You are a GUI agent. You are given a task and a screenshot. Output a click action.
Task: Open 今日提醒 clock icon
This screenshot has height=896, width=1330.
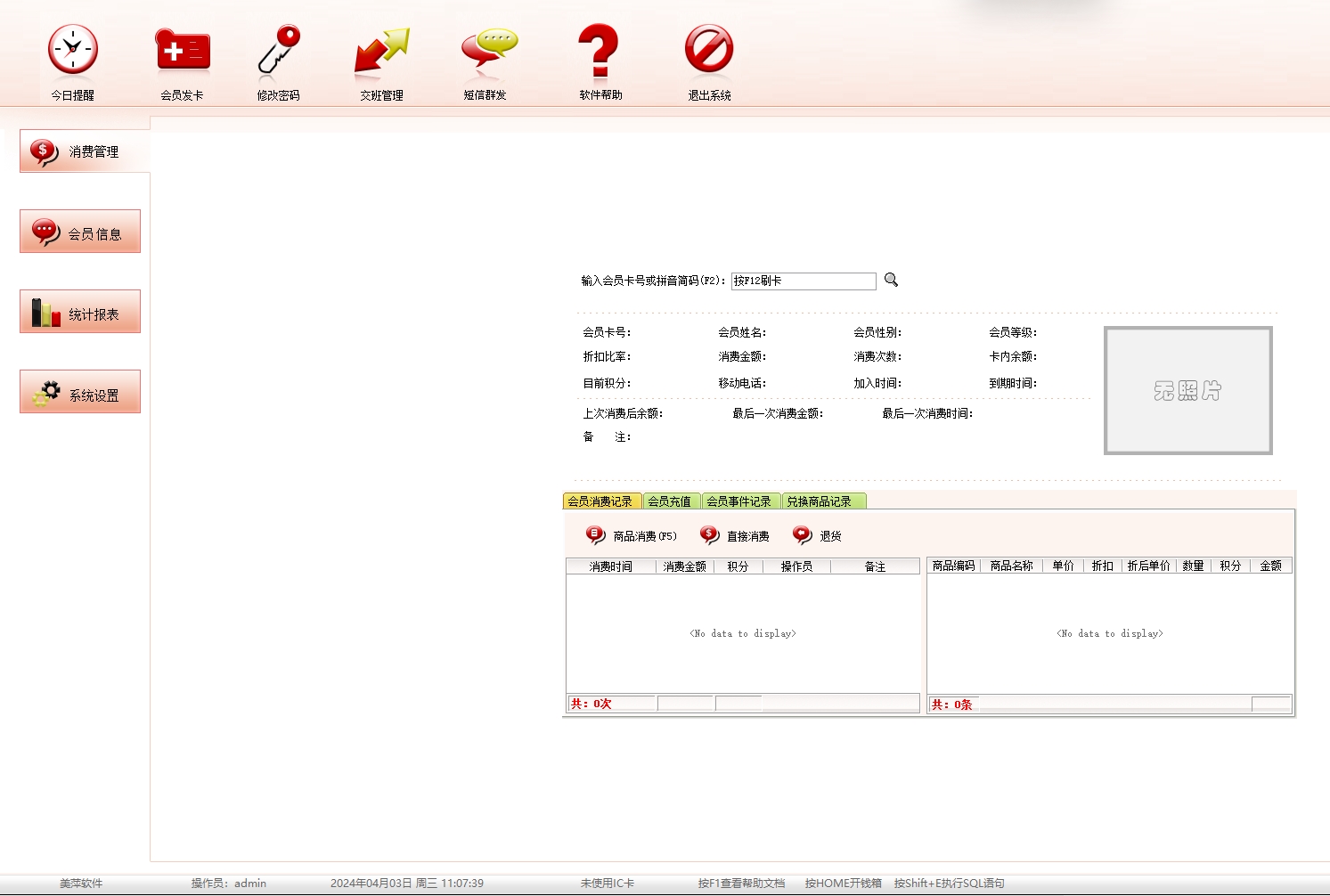click(72, 50)
